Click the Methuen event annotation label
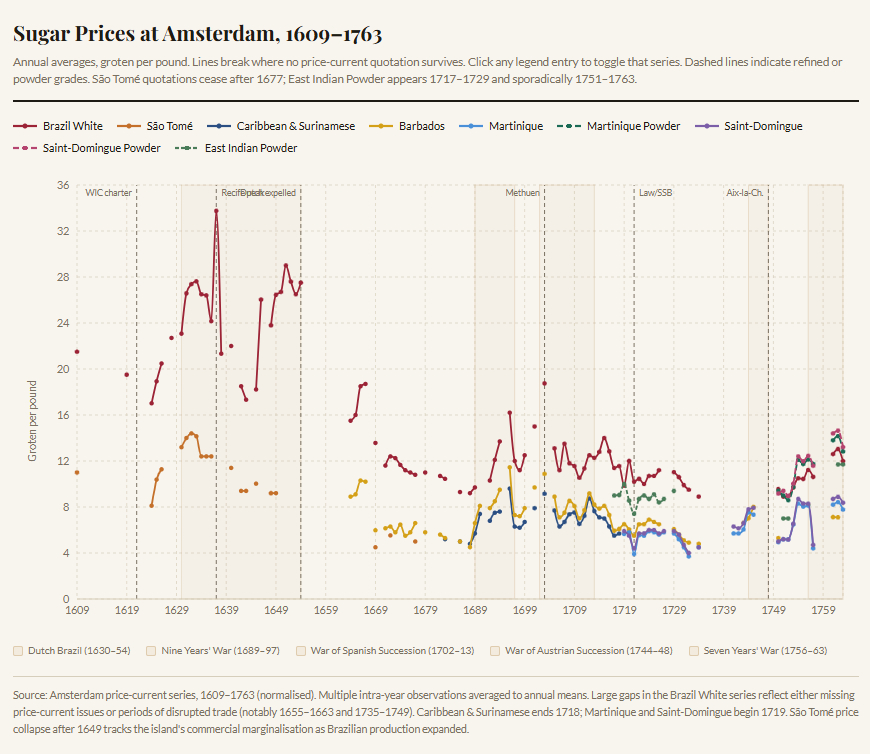This screenshot has height=754, width=870. [522, 193]
